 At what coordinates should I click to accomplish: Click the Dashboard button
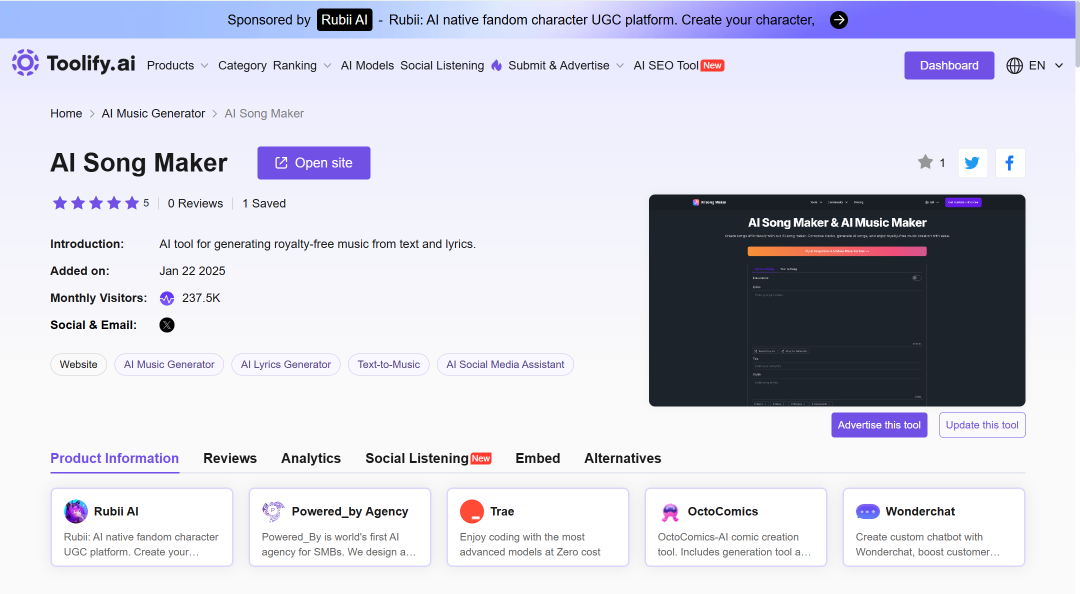click(x=949, y=65)
